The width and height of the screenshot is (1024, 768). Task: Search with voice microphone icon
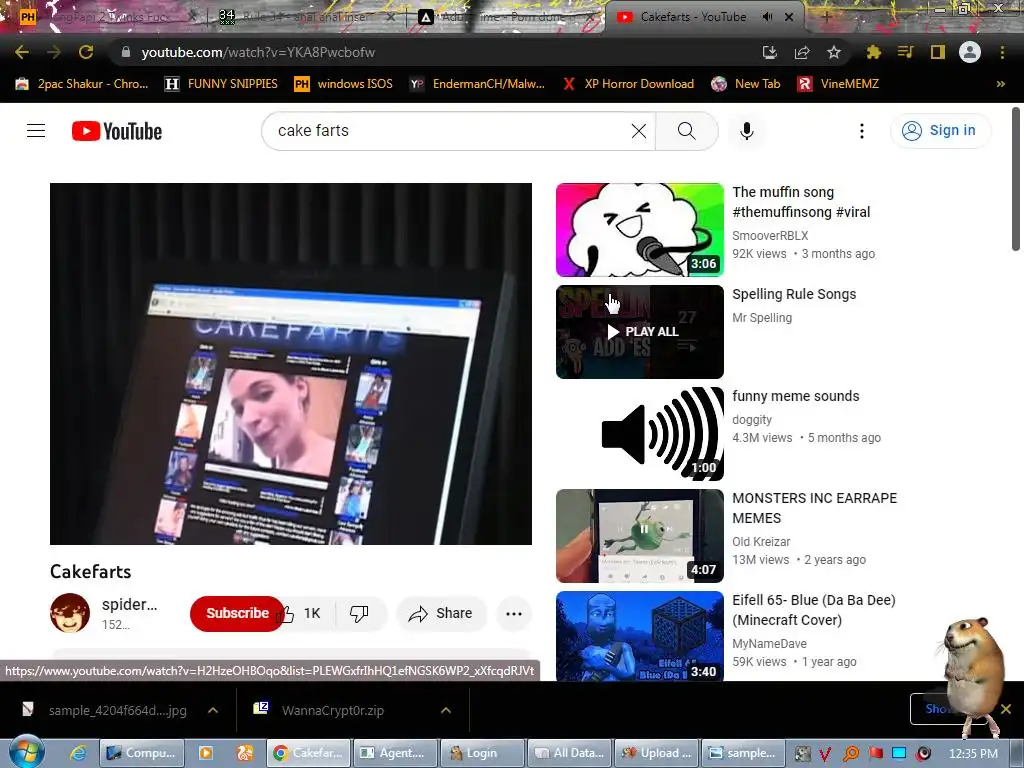(x=746, y=131)
